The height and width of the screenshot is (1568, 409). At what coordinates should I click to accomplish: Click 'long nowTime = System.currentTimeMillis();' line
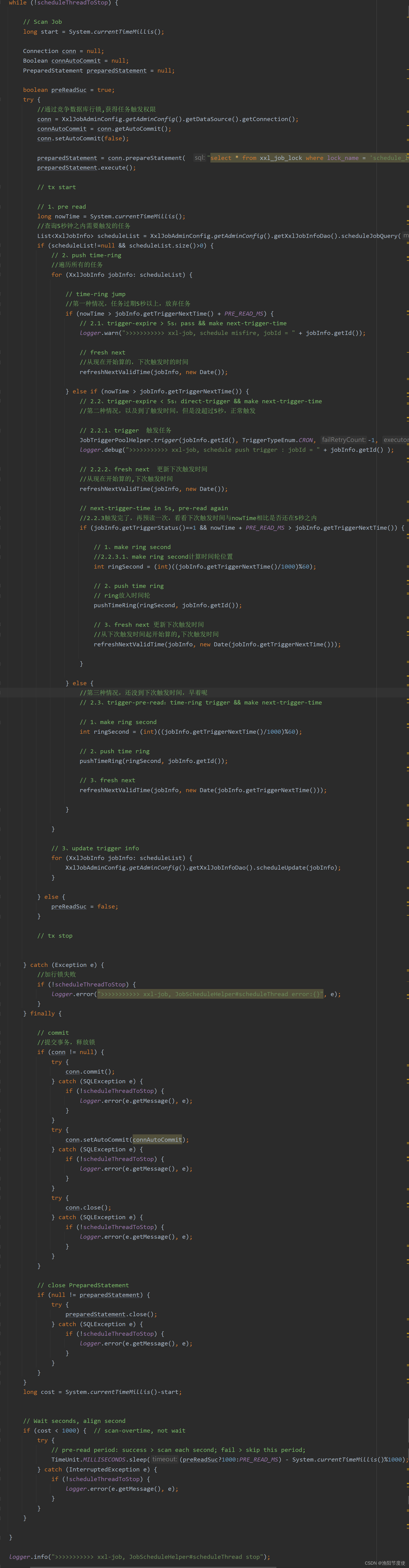[x=111, y=217]
